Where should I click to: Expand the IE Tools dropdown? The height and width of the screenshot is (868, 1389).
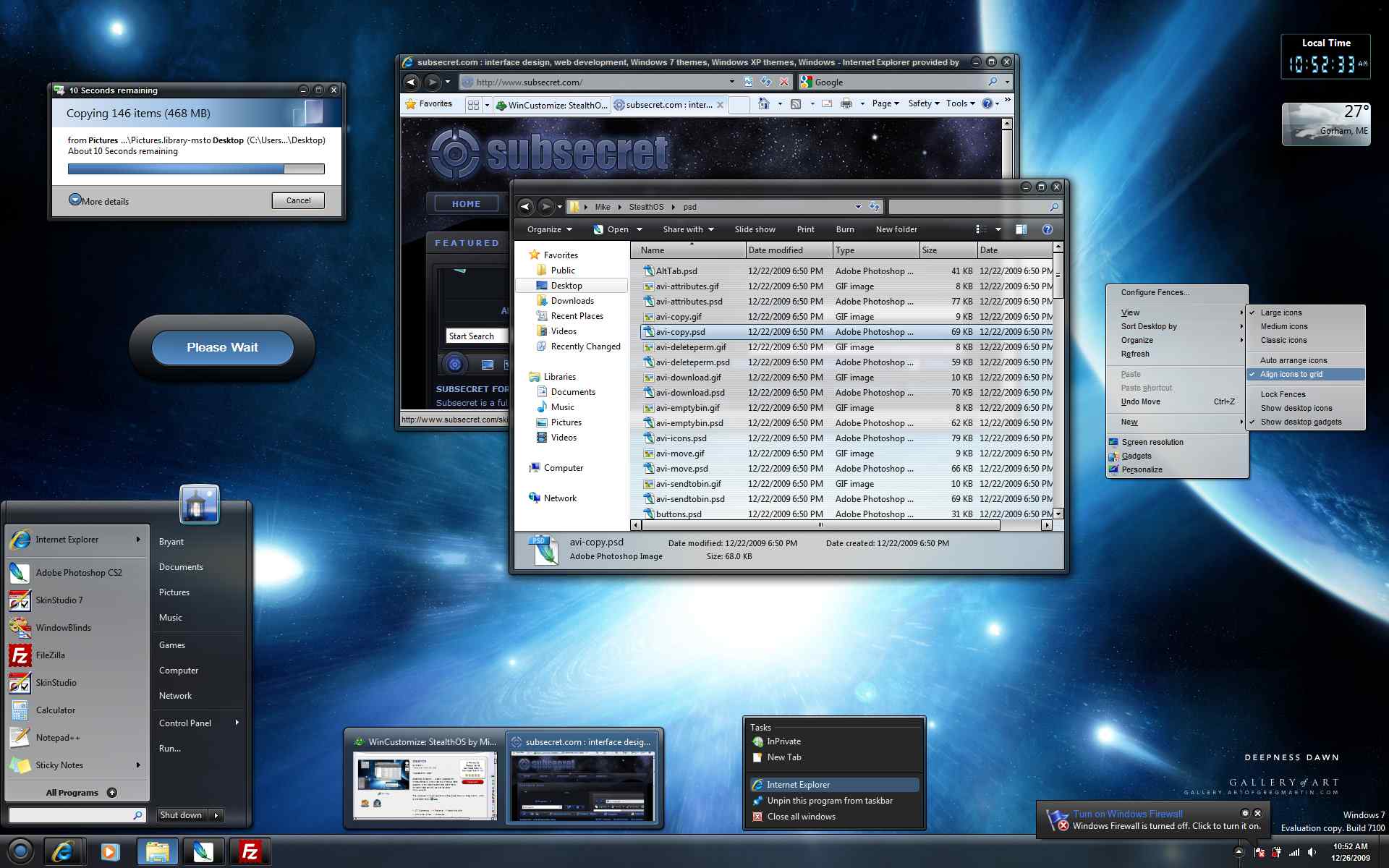click(x=961, y=104)
